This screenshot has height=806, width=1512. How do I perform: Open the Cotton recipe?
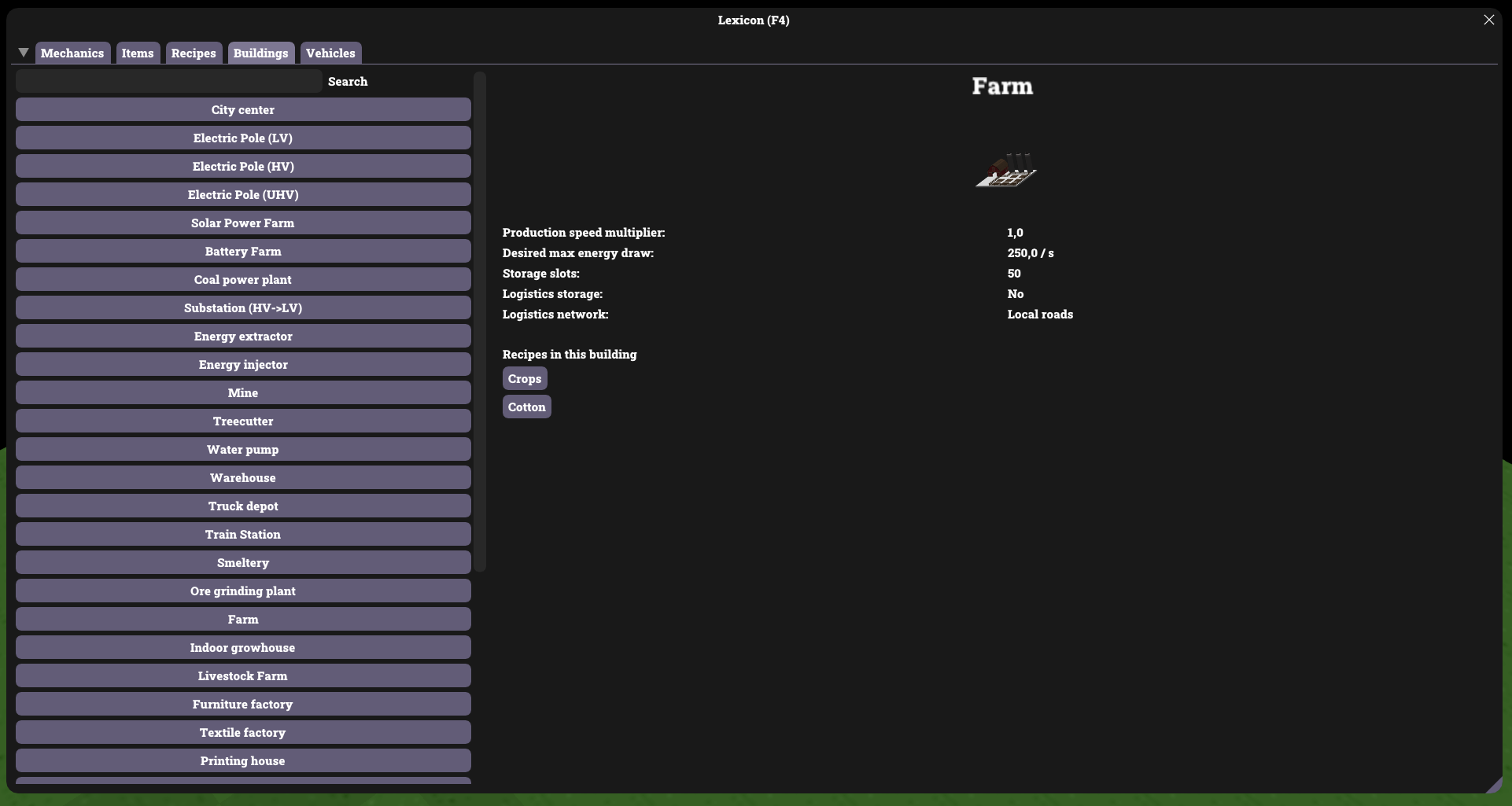526,407
